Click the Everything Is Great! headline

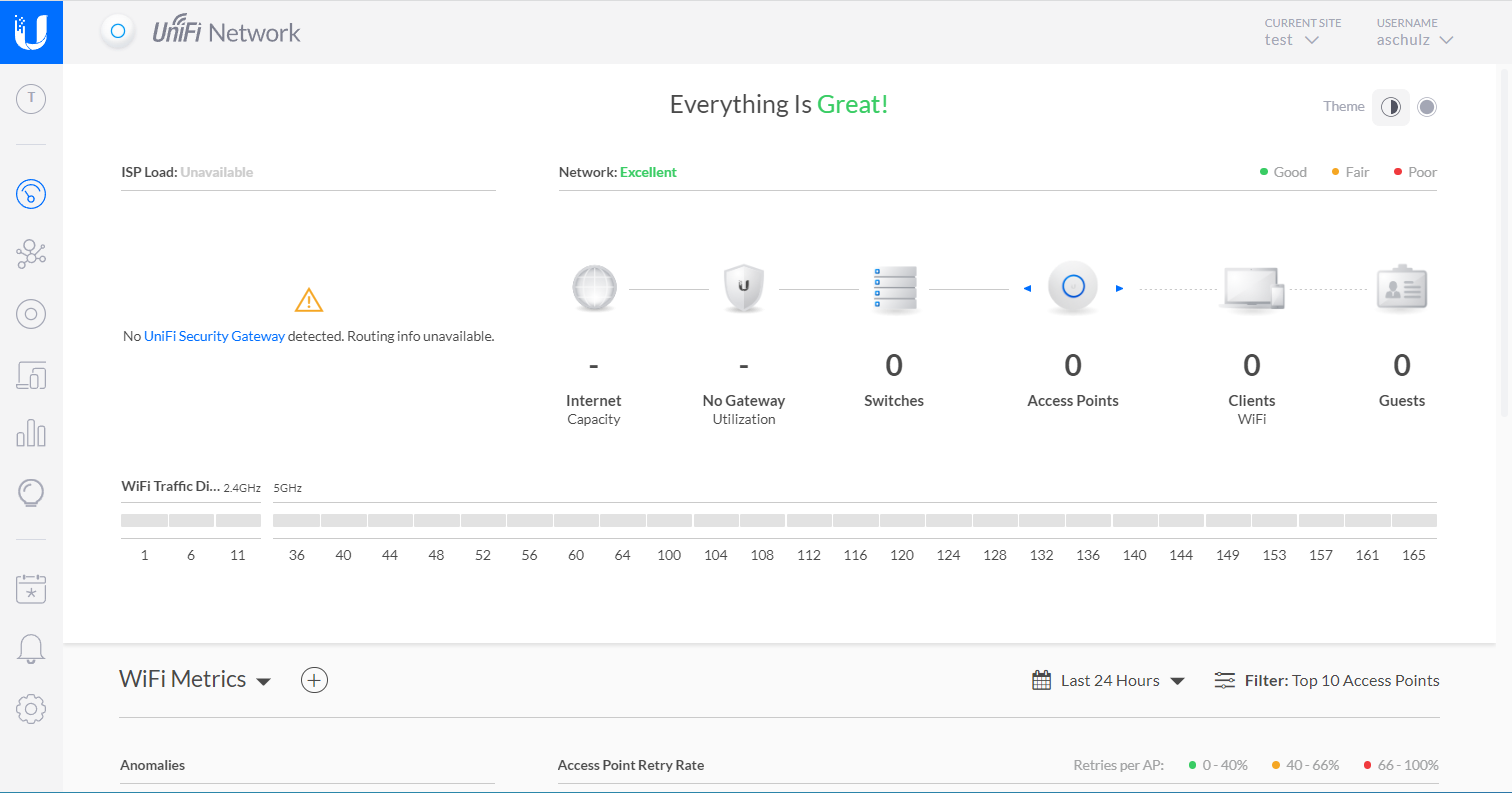[779, 104]
